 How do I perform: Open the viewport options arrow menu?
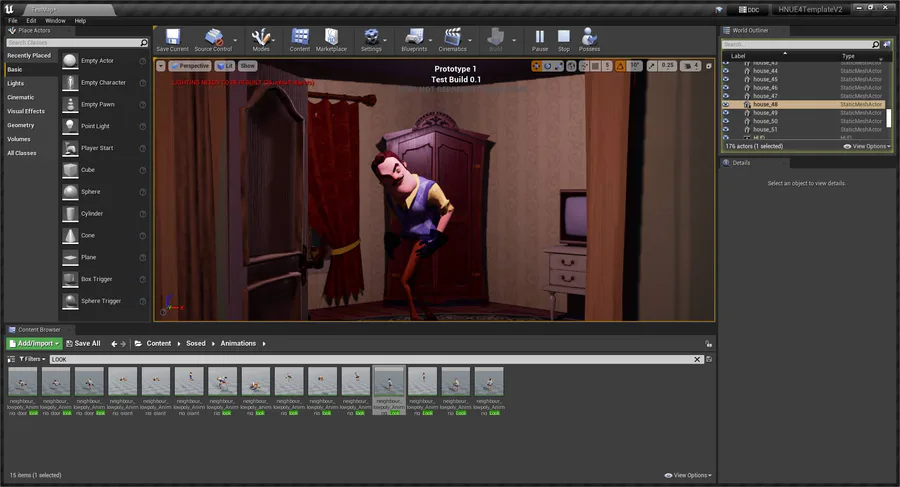(x=161, y=66)
